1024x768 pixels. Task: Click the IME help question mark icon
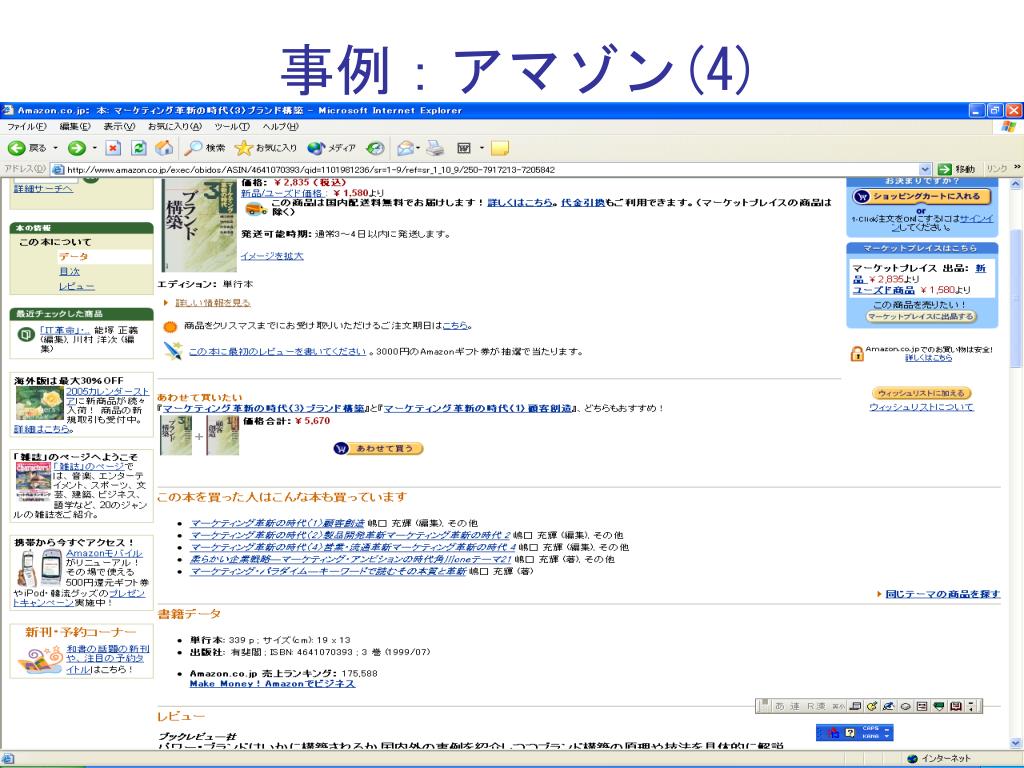coord(850,733)
